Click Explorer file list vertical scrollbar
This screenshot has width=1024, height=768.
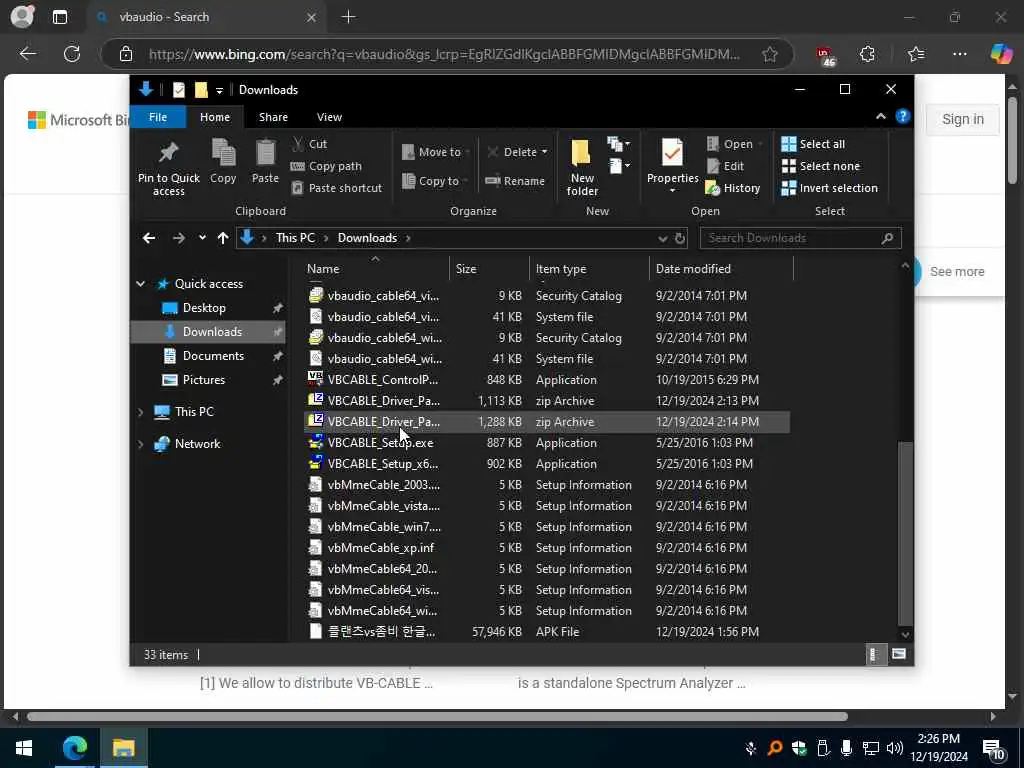[x=905, y=534]
